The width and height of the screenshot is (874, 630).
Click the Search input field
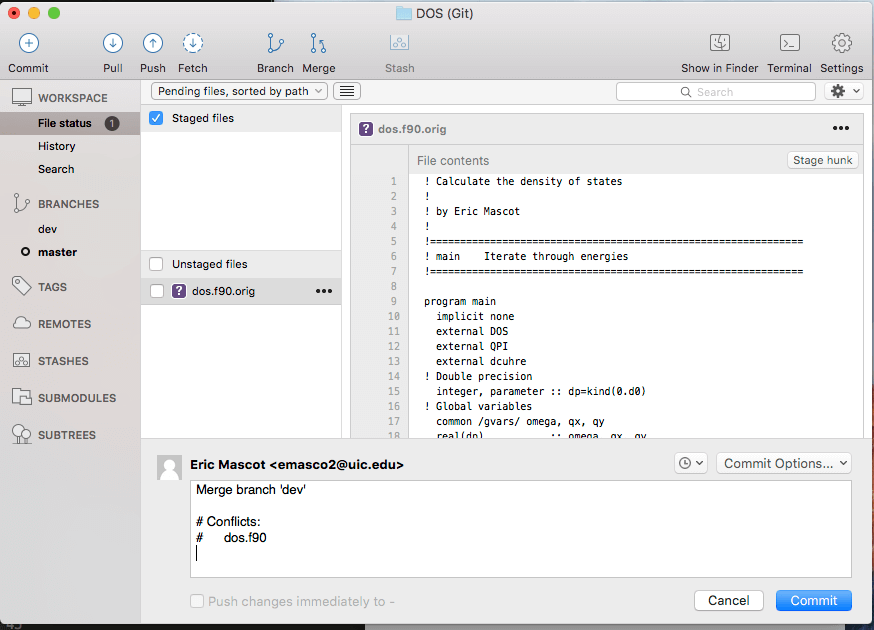716,92
